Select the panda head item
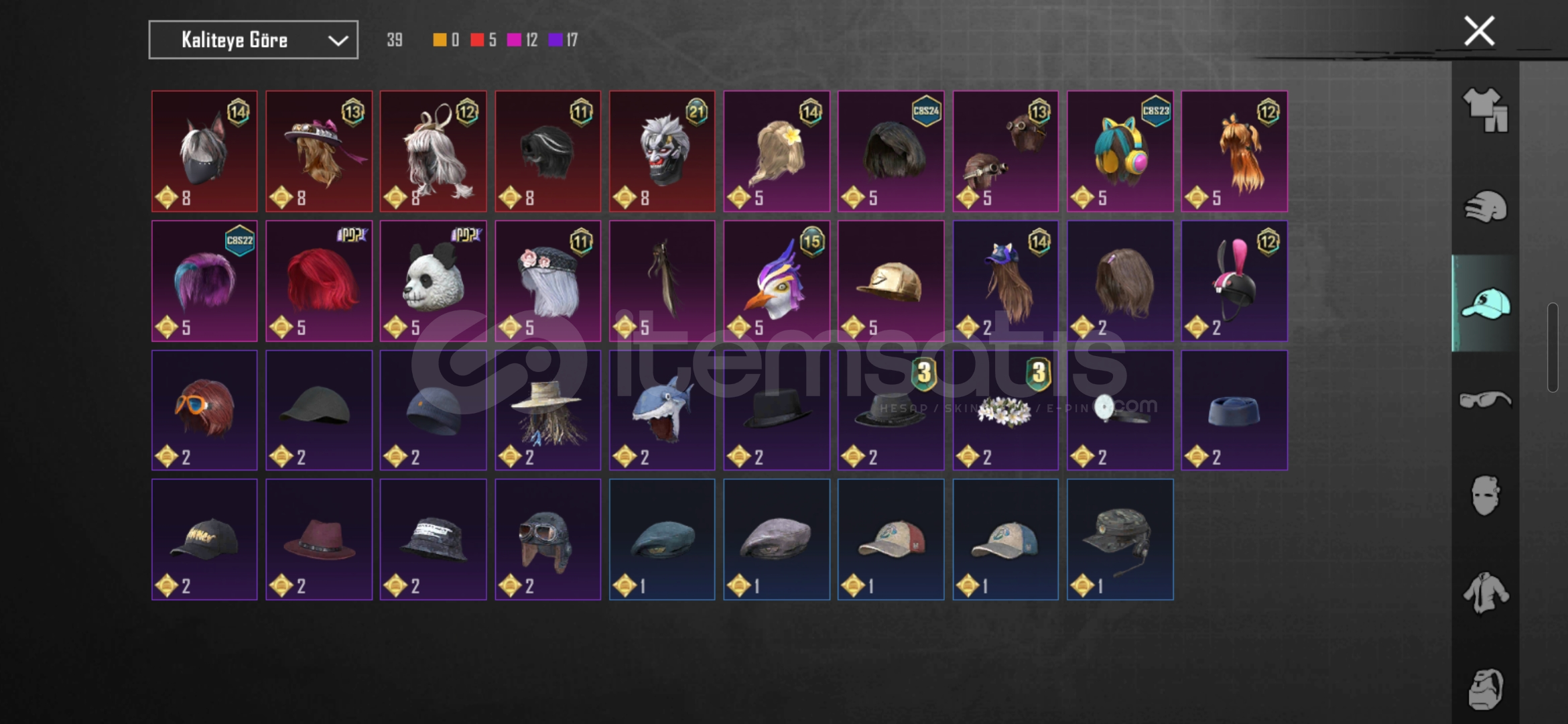 tap(433, 281)
